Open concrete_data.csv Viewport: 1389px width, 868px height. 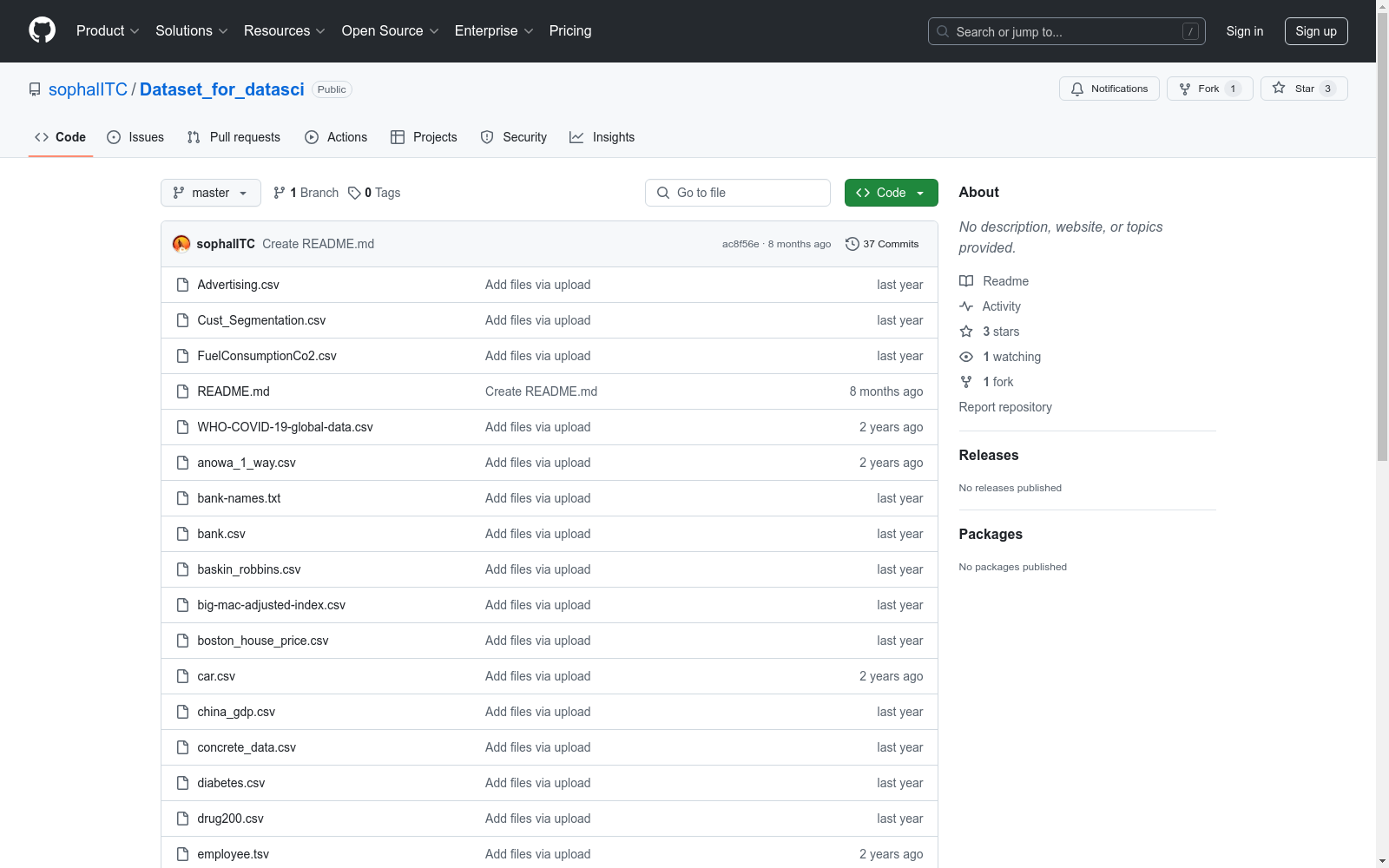tap(247, 747)
